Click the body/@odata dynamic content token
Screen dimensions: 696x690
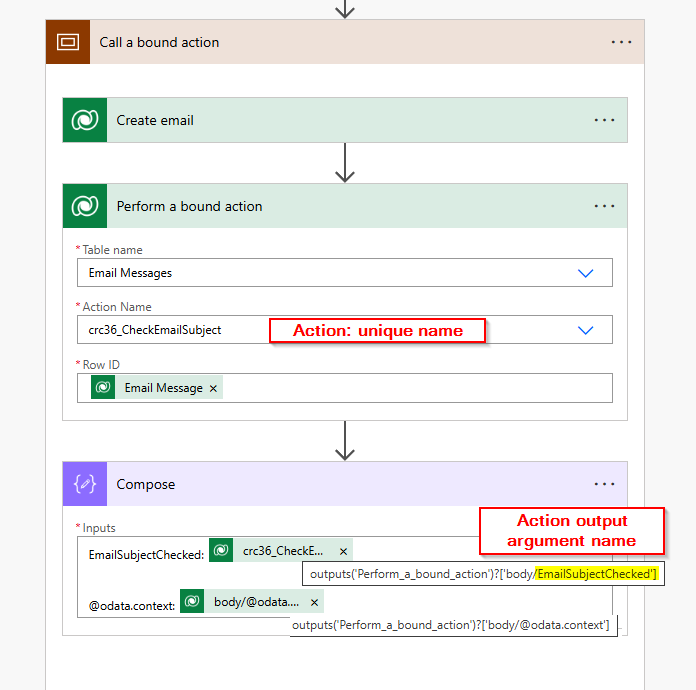[x=255, y=602]
